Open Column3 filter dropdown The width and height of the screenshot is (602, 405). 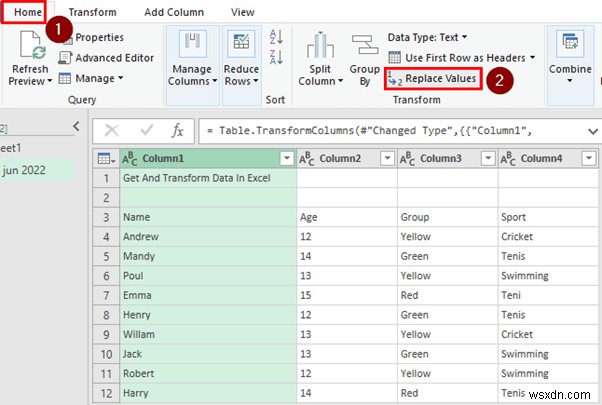488,158
